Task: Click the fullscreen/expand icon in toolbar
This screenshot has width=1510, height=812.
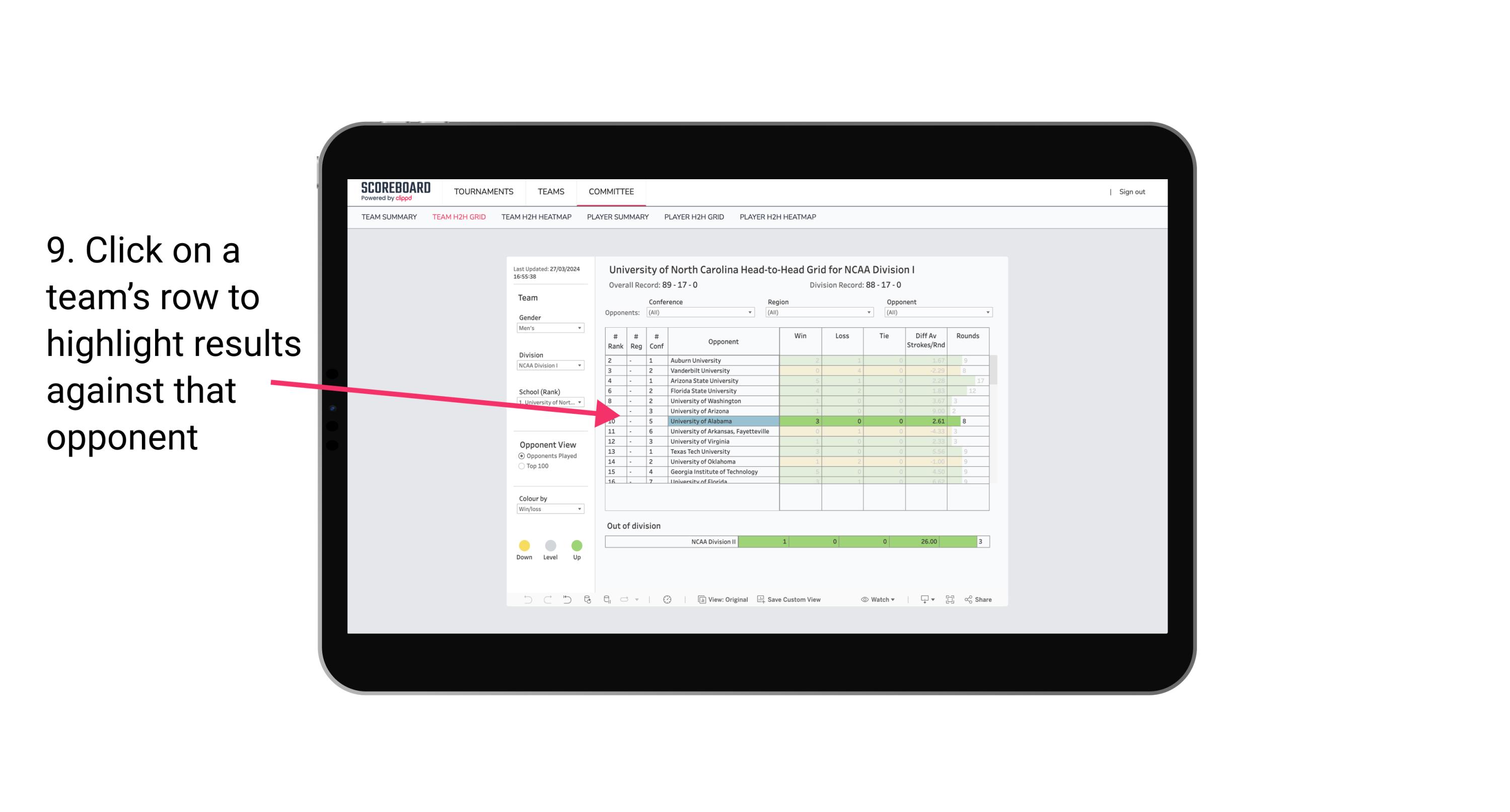Action: pyautogui.click(x=950, y=600)
